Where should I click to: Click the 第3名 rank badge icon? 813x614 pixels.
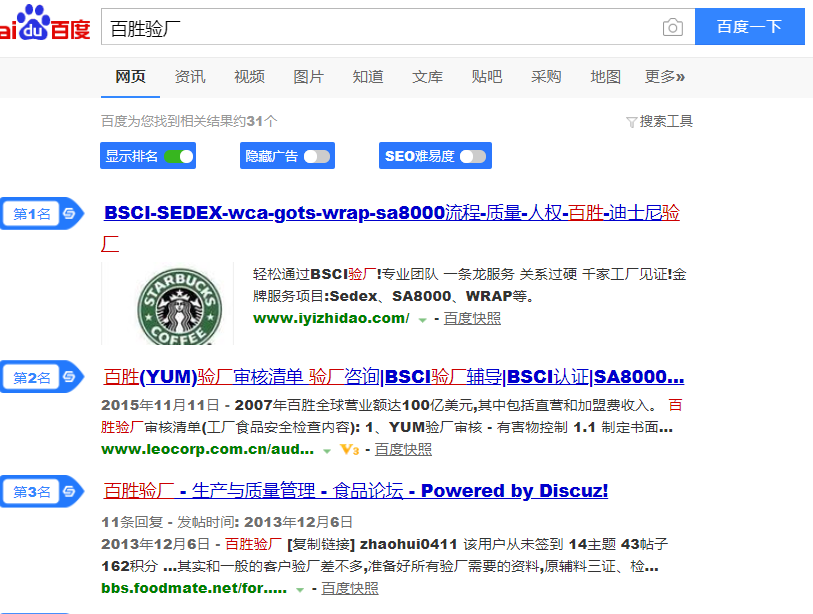point(69,491)
